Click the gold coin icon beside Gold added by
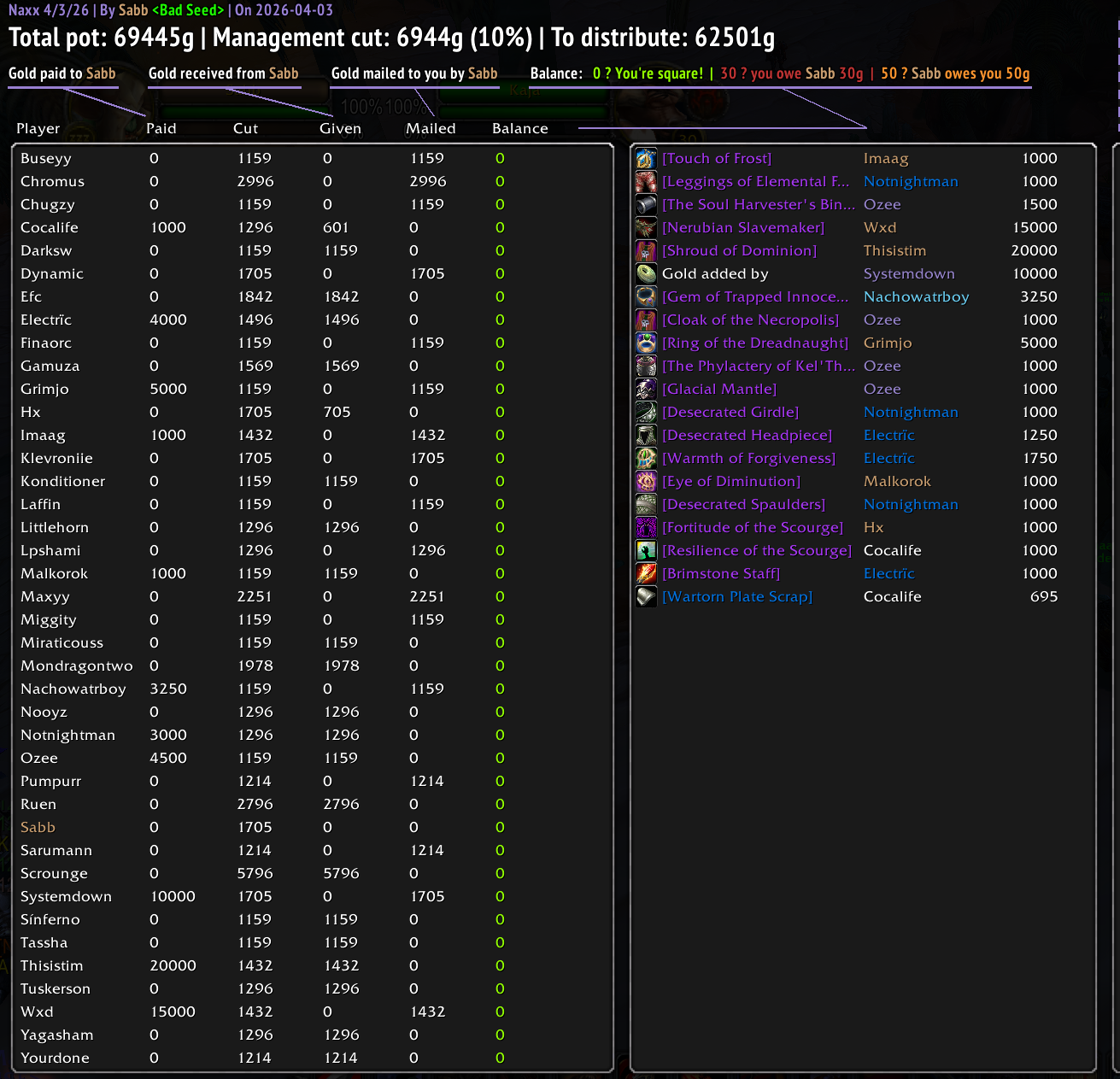This screenshot has height=1079, width=1120. point(646,273)
